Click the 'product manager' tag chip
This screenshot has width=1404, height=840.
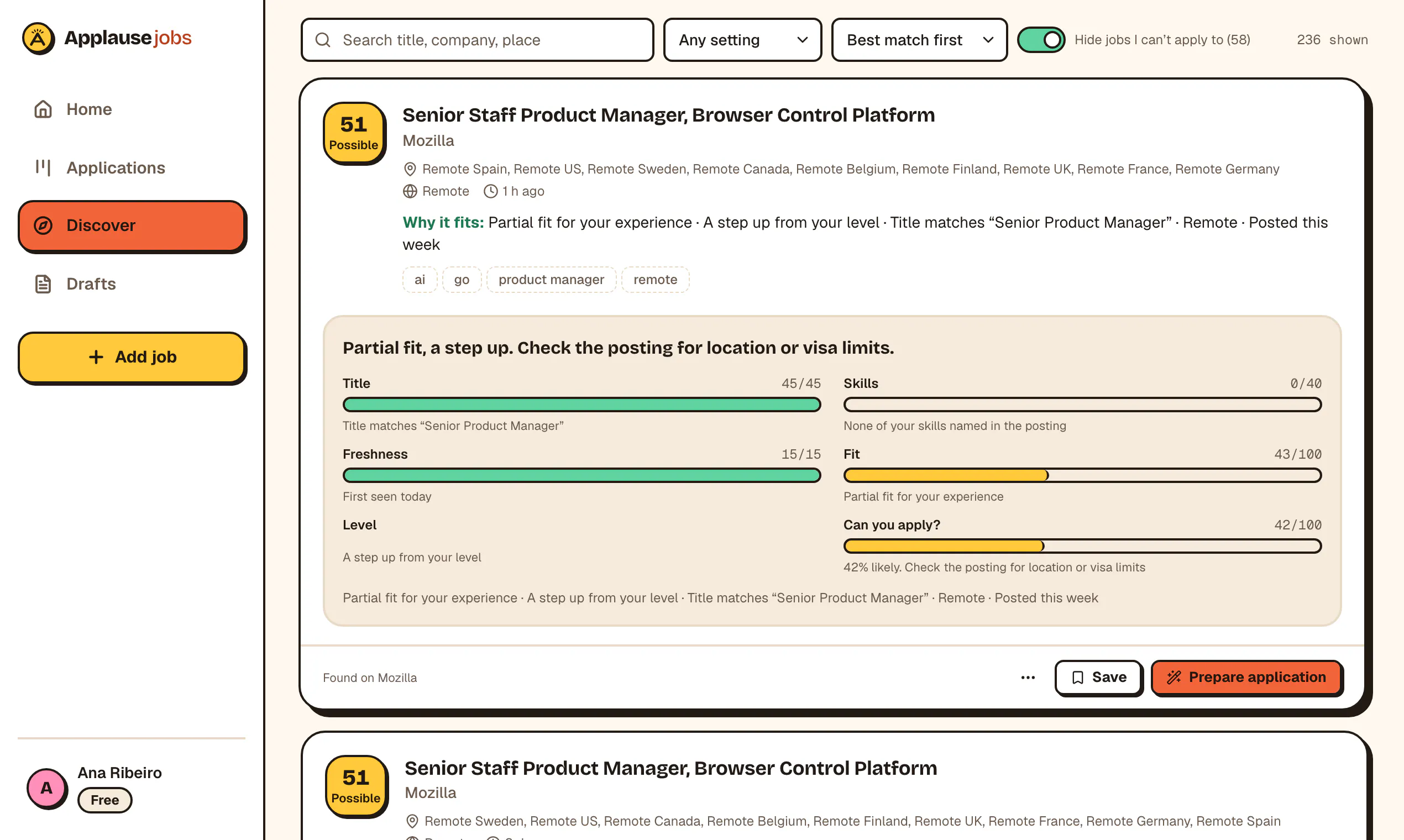click(552, 280)
